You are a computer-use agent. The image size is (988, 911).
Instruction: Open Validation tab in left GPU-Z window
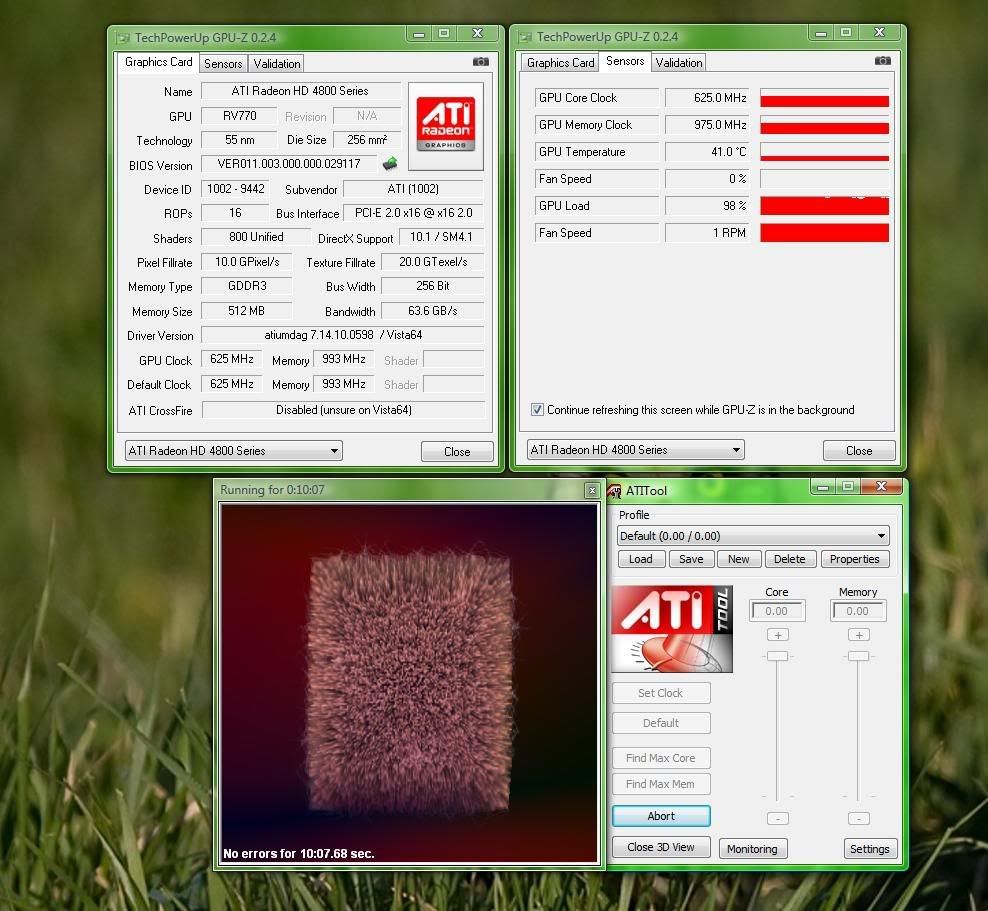pos(277,64)
